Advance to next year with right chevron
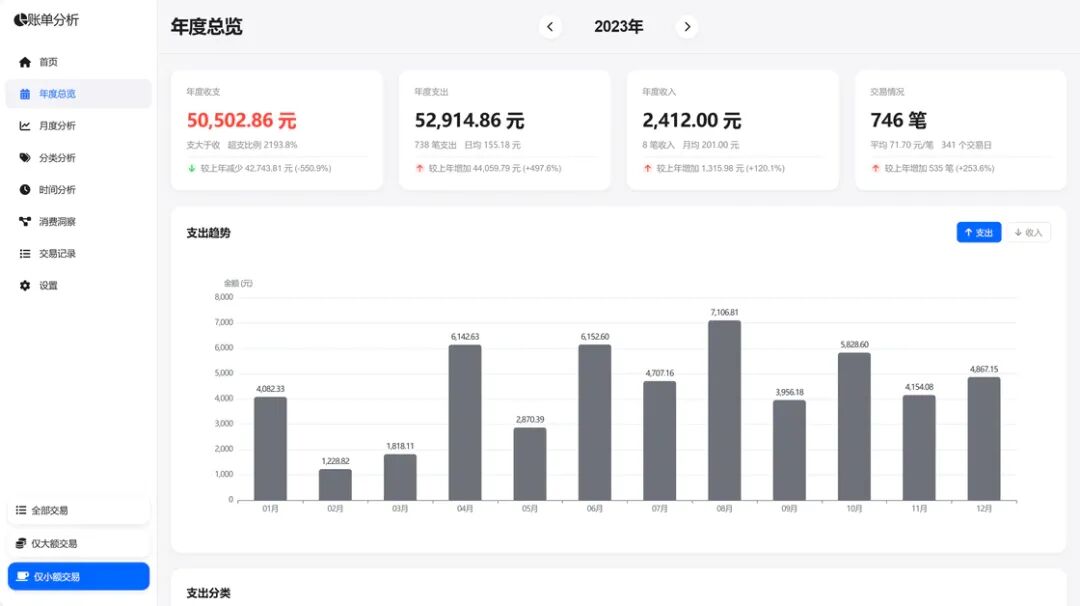Image resolution: width=1080 pixels, height=606 pixels. [687, 27]
